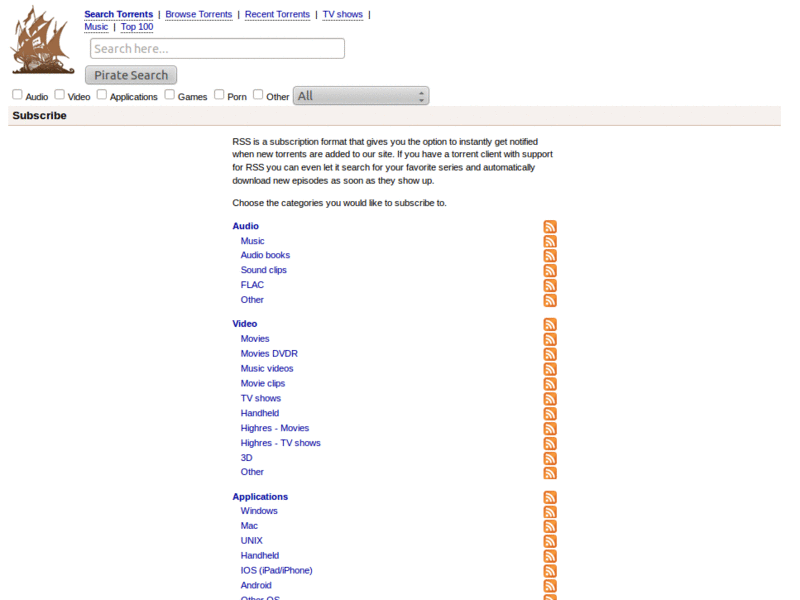
Task: Open TV shows in top navigation
Action: 342,14
